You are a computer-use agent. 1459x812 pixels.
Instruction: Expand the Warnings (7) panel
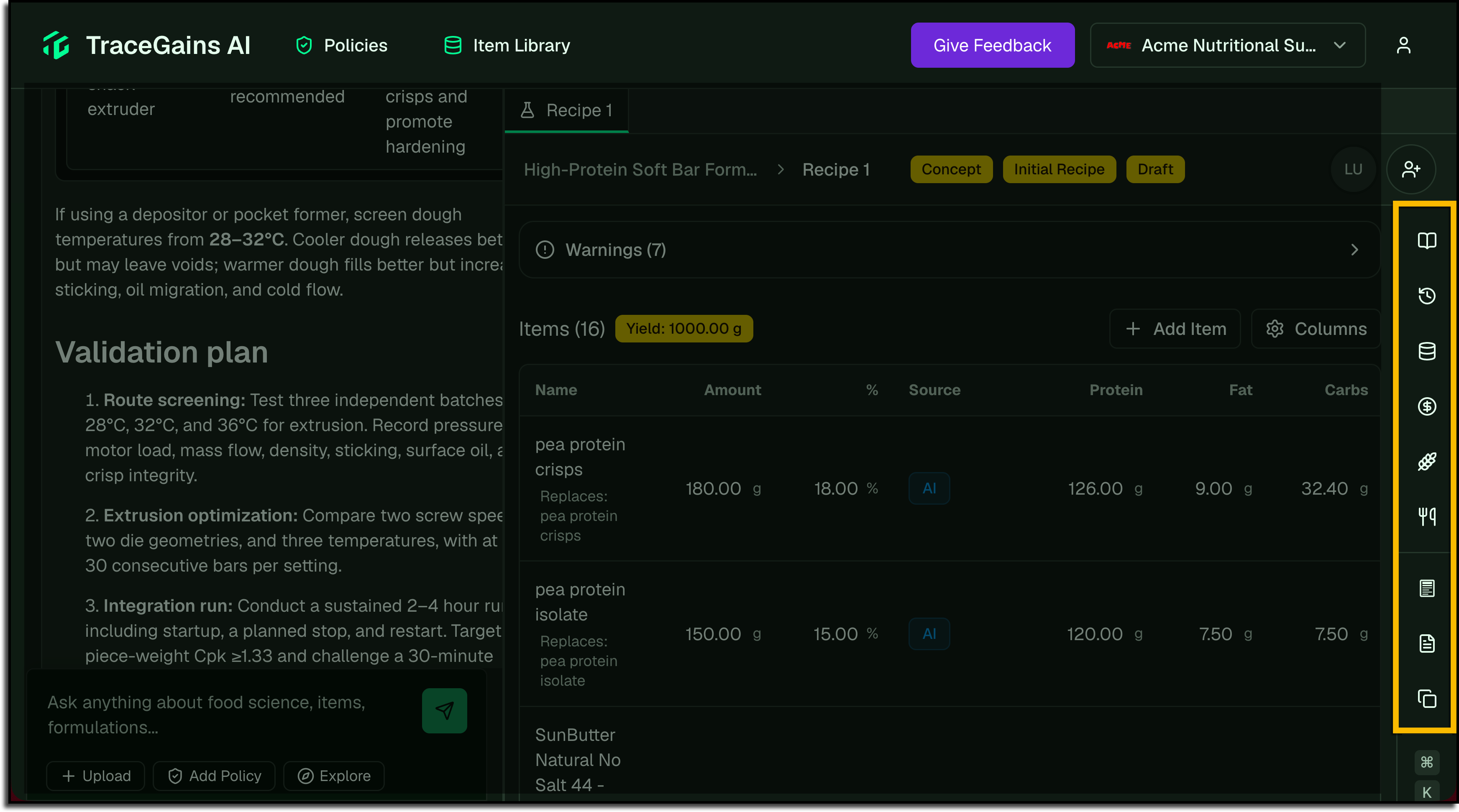[949, 250]
